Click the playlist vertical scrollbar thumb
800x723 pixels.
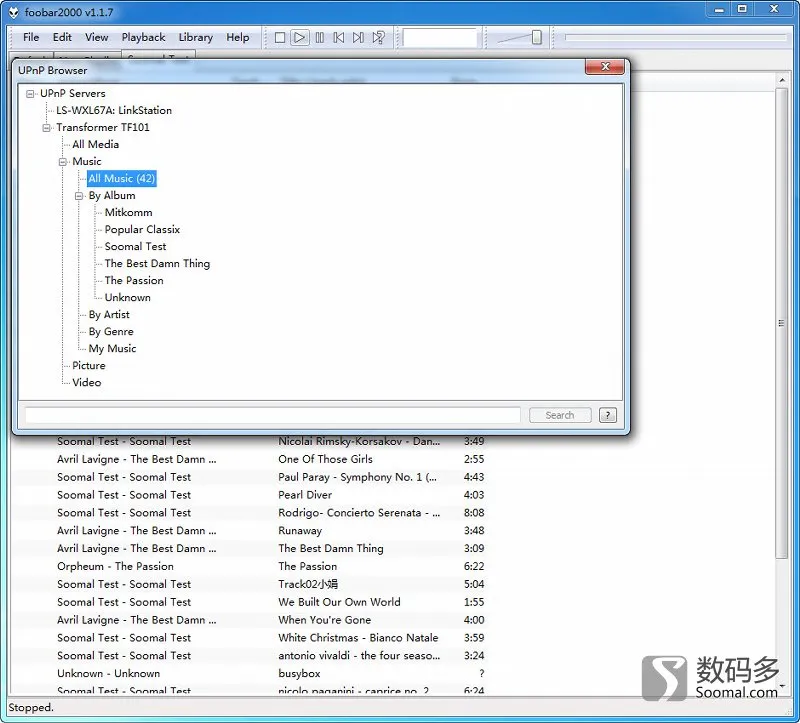click(x=781, y=323)
